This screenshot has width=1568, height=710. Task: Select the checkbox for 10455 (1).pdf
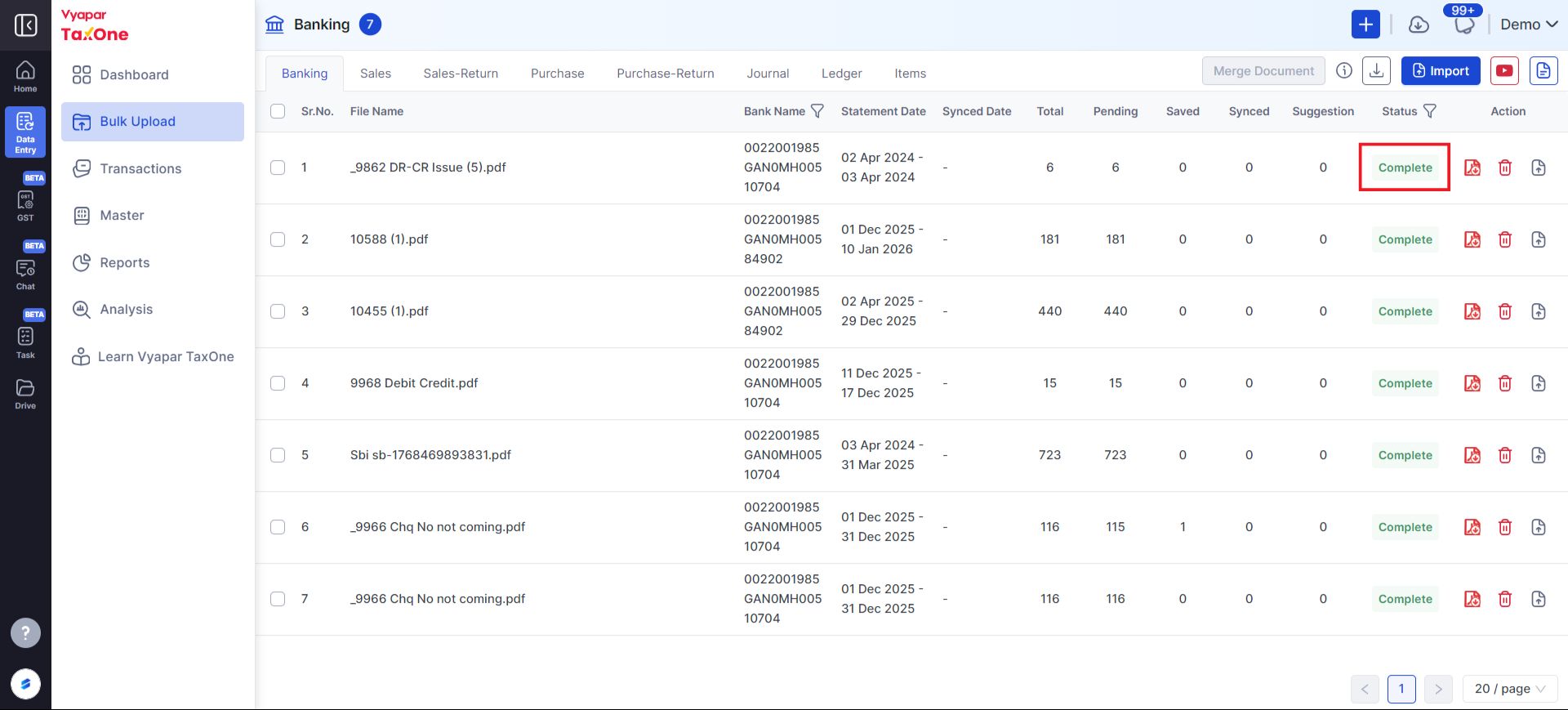[x=278, y=311]
